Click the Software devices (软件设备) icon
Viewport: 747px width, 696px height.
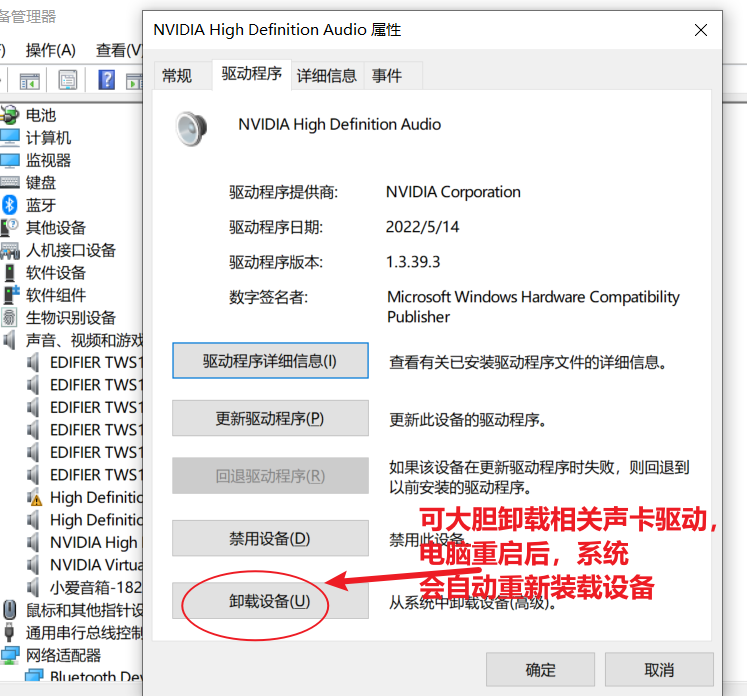point(10,272)
